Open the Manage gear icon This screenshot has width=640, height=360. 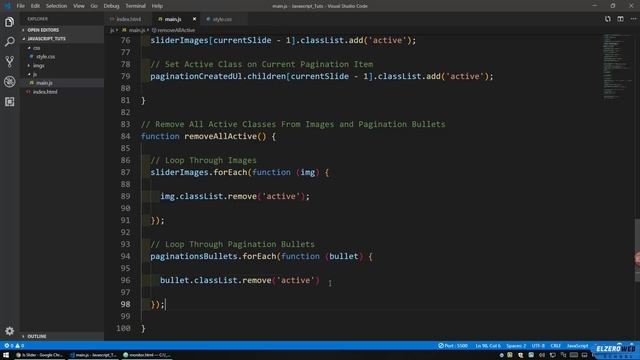point(9,331)
